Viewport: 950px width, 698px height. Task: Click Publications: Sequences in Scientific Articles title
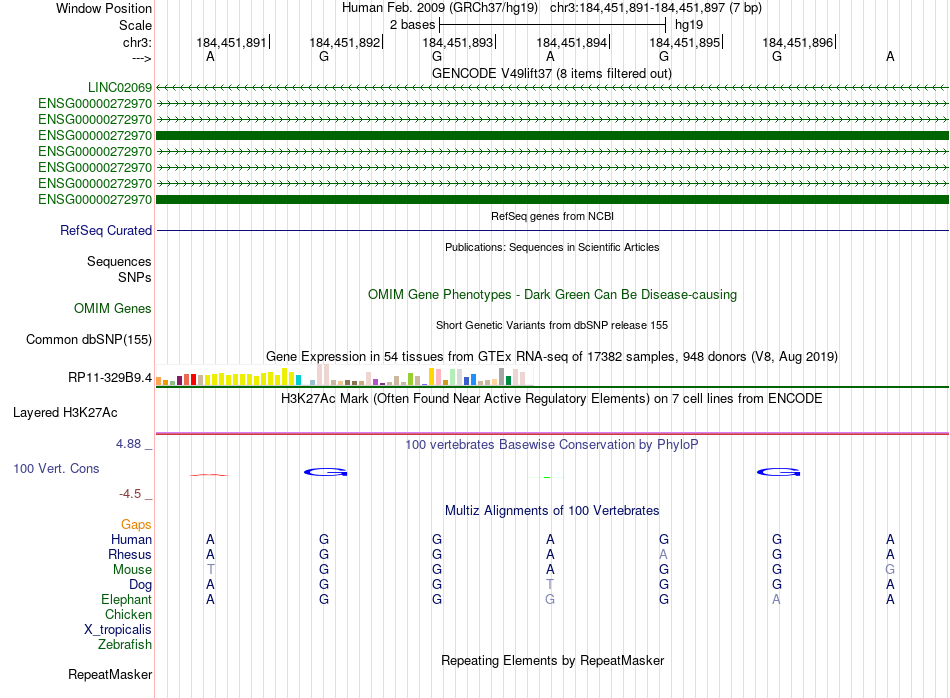point(552,247)
